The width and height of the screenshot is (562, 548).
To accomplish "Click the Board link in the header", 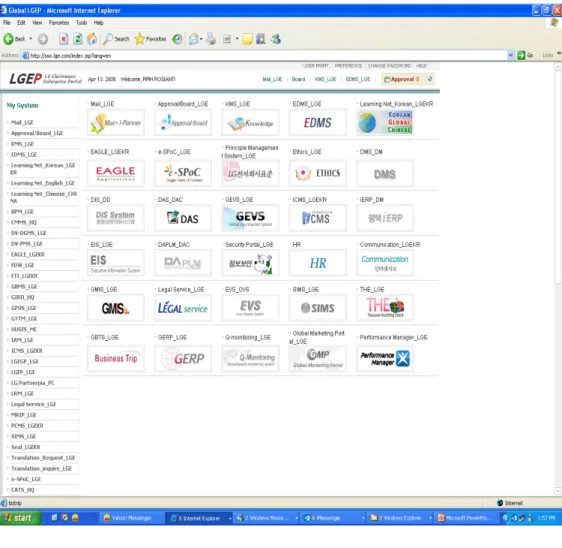I will coord(298,79).
